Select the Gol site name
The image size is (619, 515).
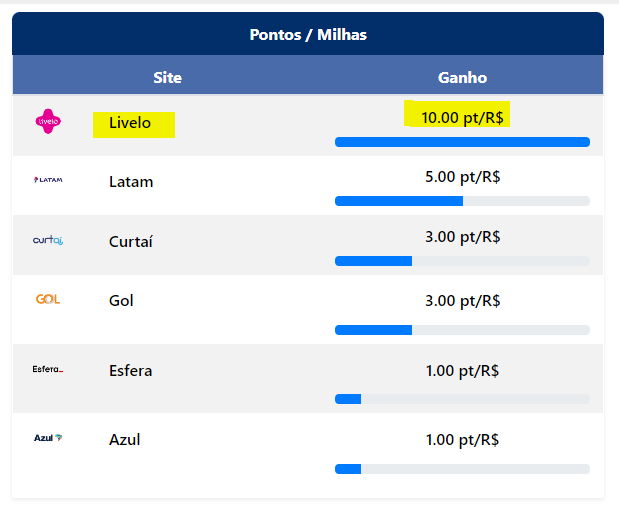[x=121, y=301]
